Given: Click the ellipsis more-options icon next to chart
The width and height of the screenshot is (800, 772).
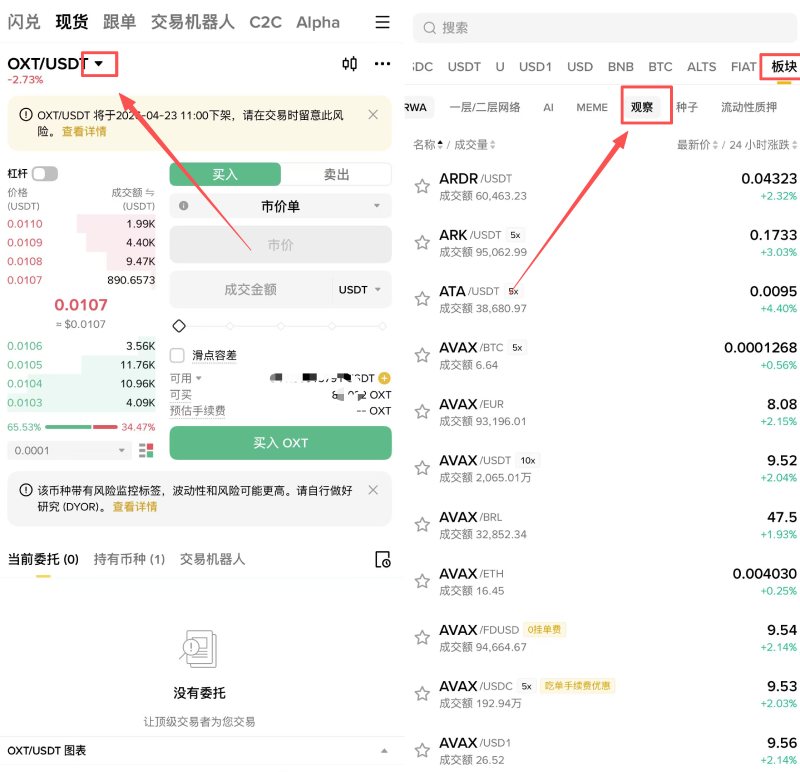Looking at the screenshot, I should [382, 63].
